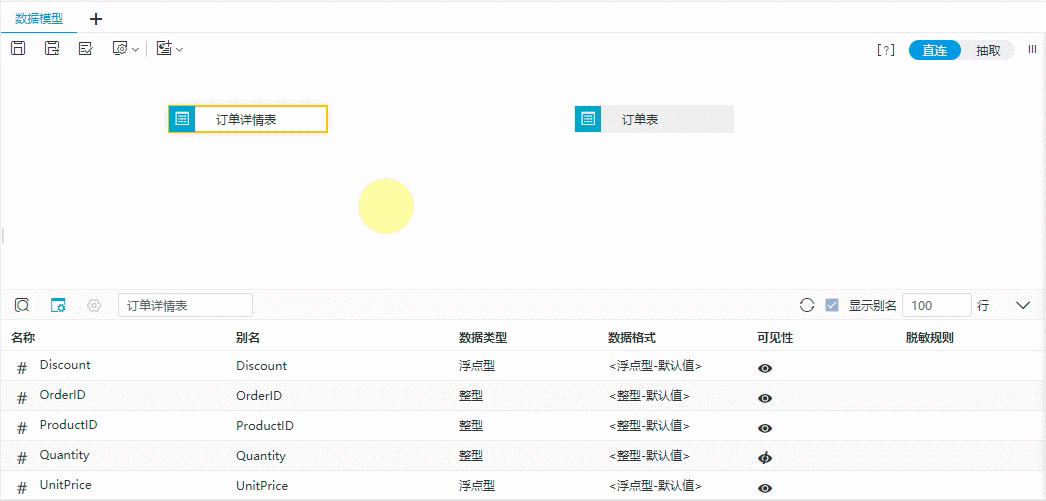Open data format <浮点型-默认值> for UnitPrice
Image resolution: width=1046 pixels, height=501 pixels.
pos(654,486)
